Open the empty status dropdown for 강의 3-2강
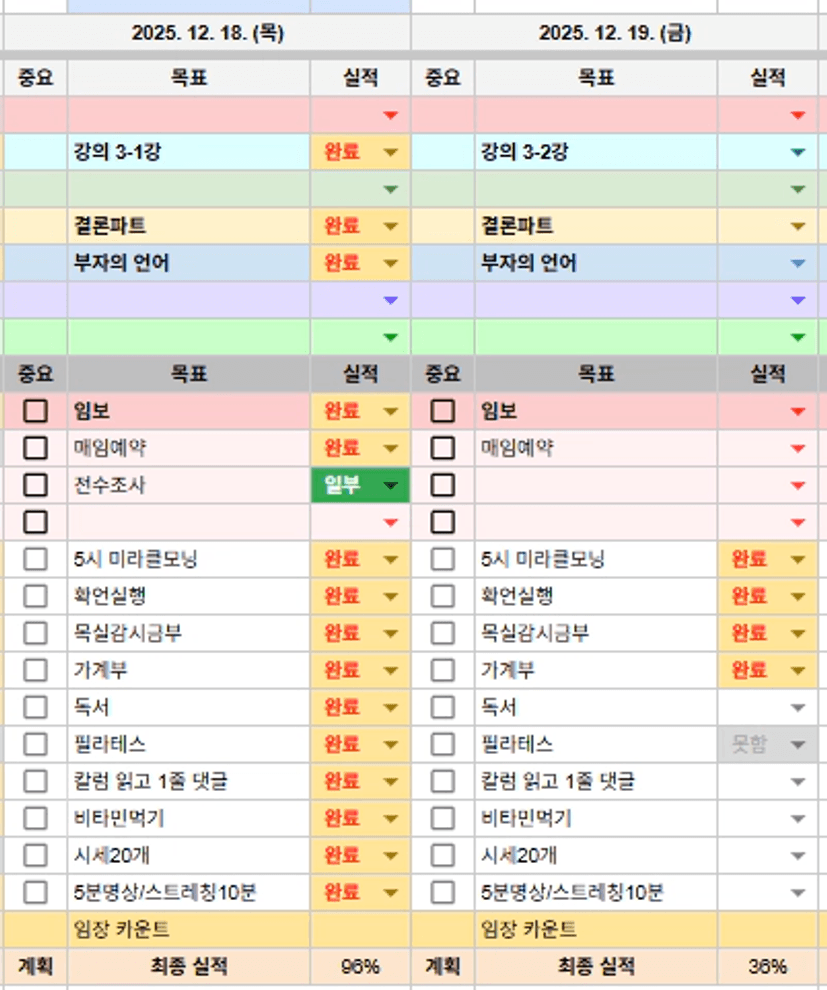This screenshot has width=827, height=990. coord(797,153)
